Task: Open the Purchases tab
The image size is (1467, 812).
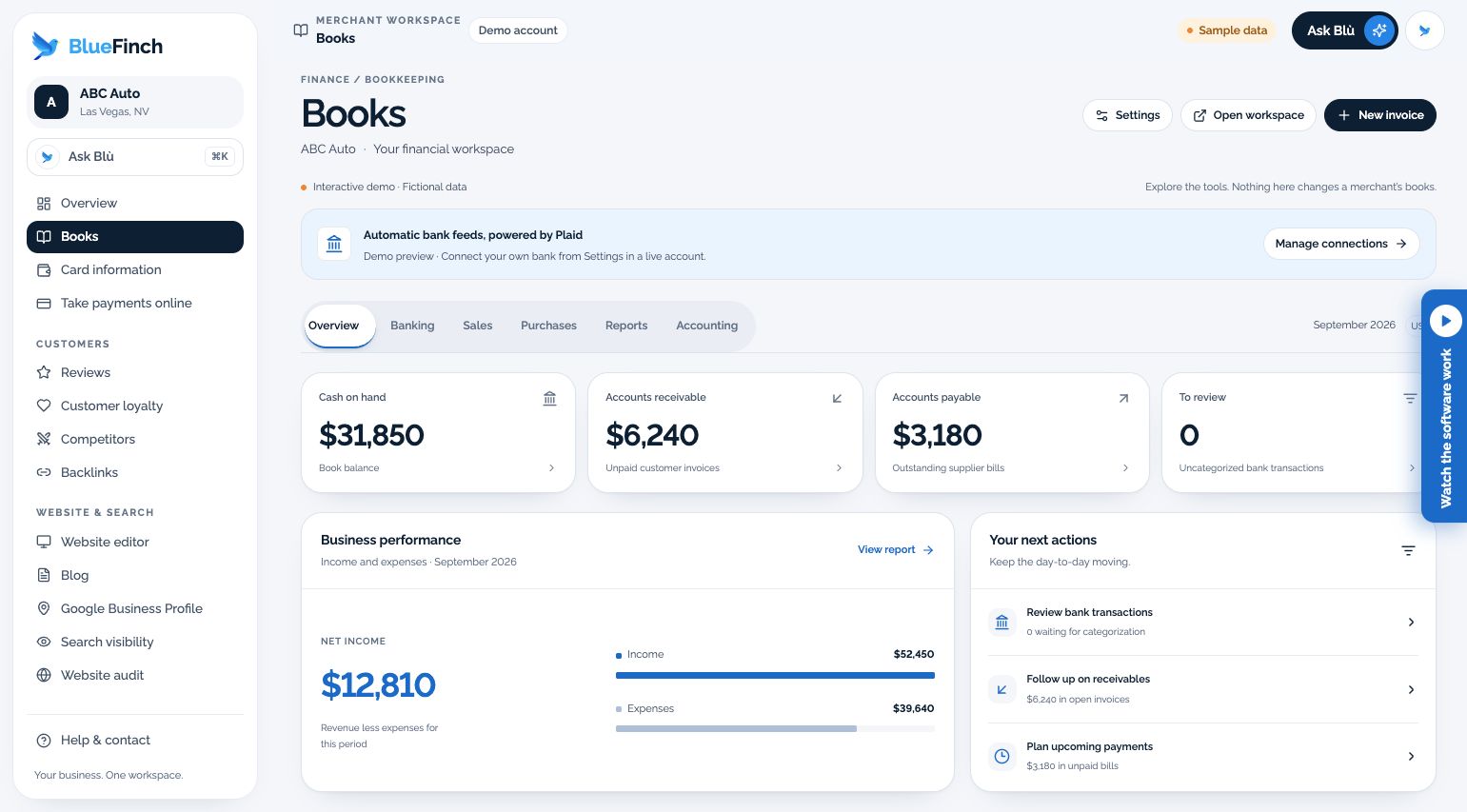Action: (548, 326)
